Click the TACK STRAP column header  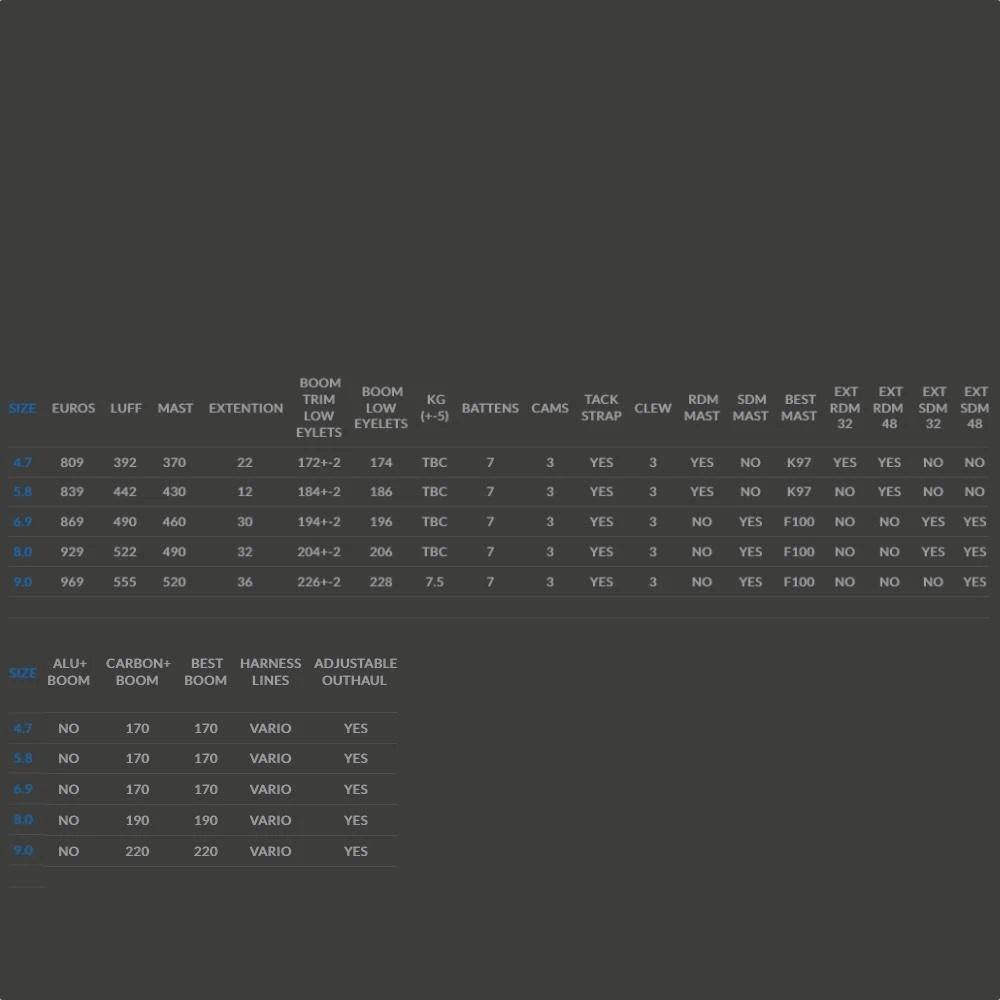(x=601, y=408)
